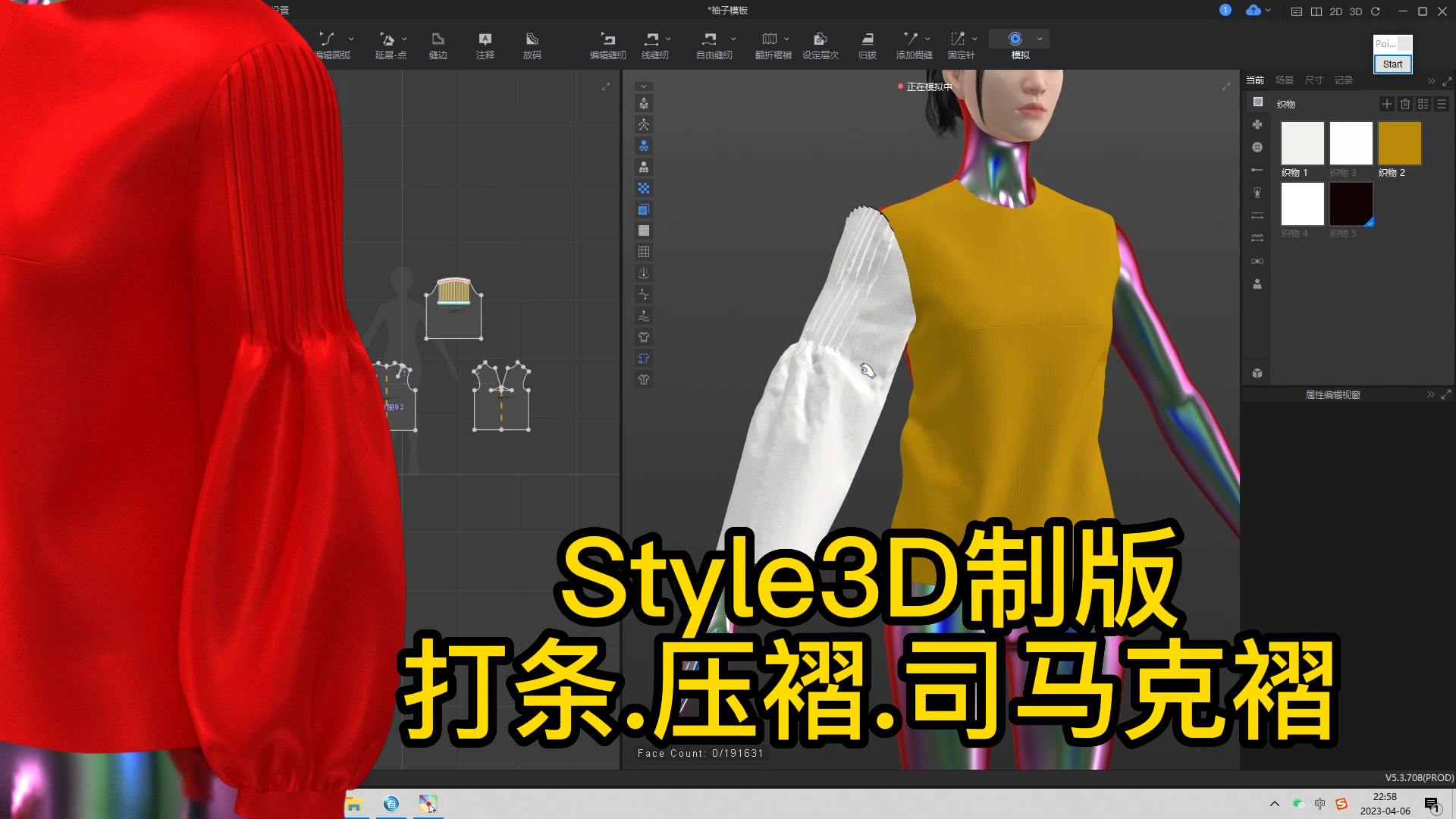Select the 翻折褶裥 fold pleat tool

coord(771,45)
